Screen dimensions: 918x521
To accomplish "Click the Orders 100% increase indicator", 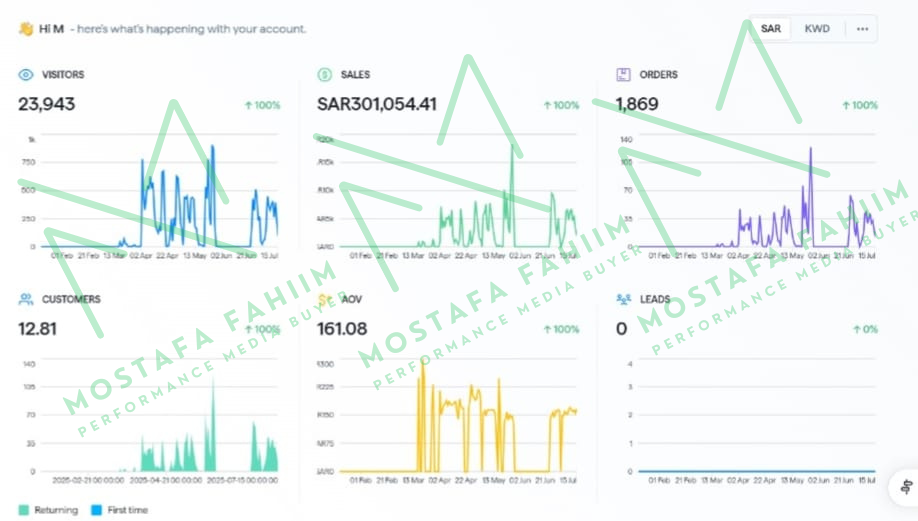I will point(860,105).
